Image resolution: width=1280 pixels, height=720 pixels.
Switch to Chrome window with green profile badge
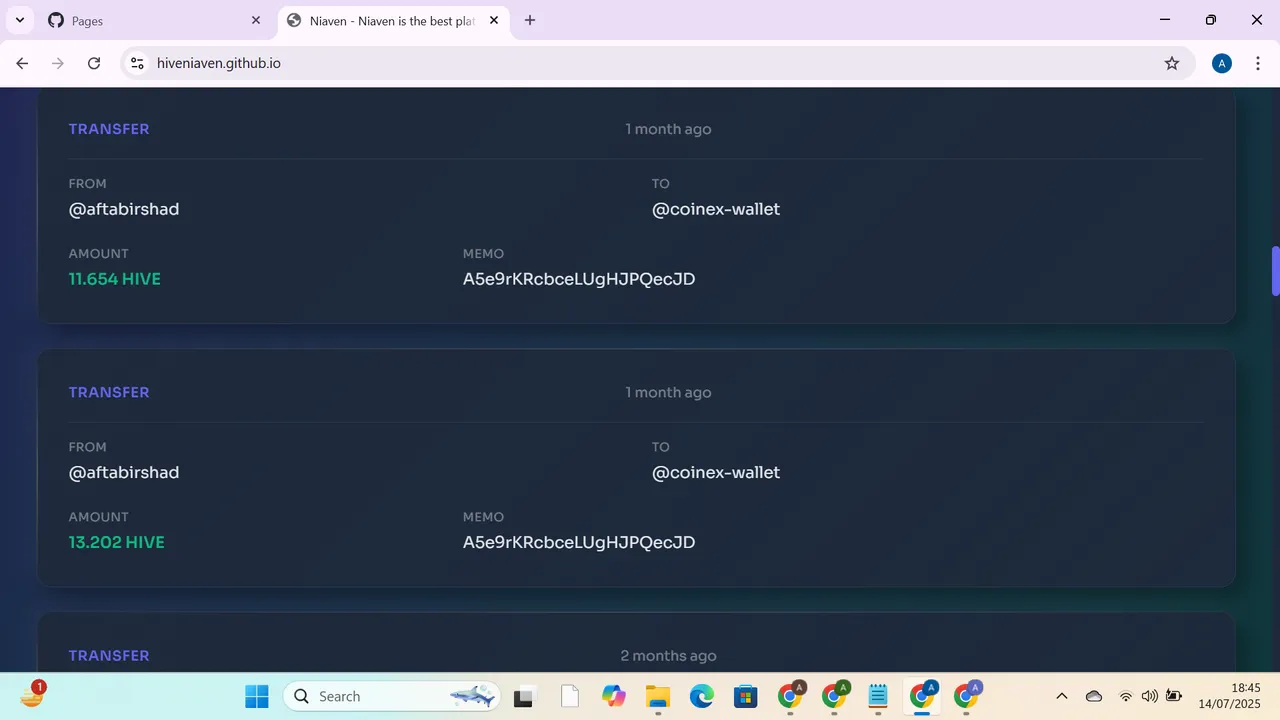pos(835,695)
